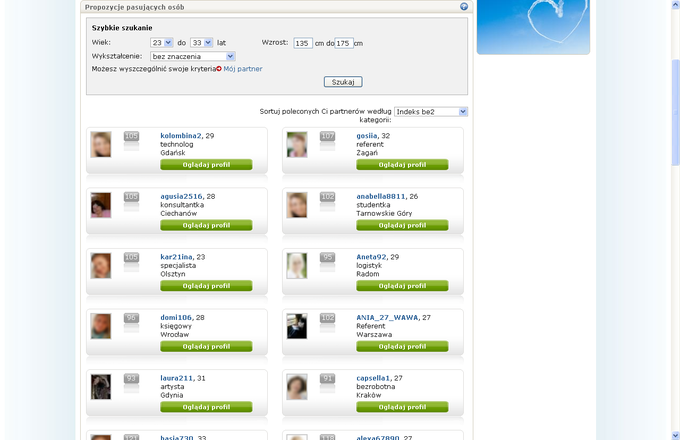Click the index badge 102 for anabella8811
680x440 pixels.
click(327, 197)
